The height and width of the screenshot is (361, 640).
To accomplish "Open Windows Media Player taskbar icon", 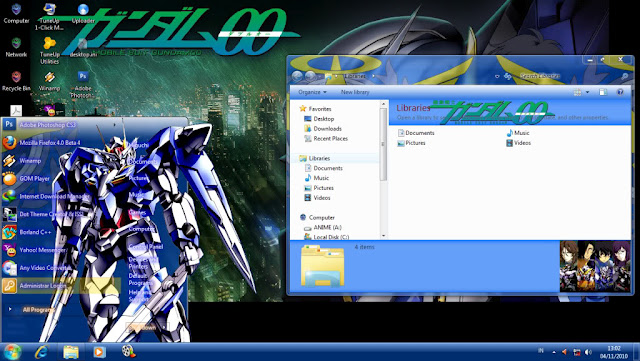I will (x=99, y=352).
